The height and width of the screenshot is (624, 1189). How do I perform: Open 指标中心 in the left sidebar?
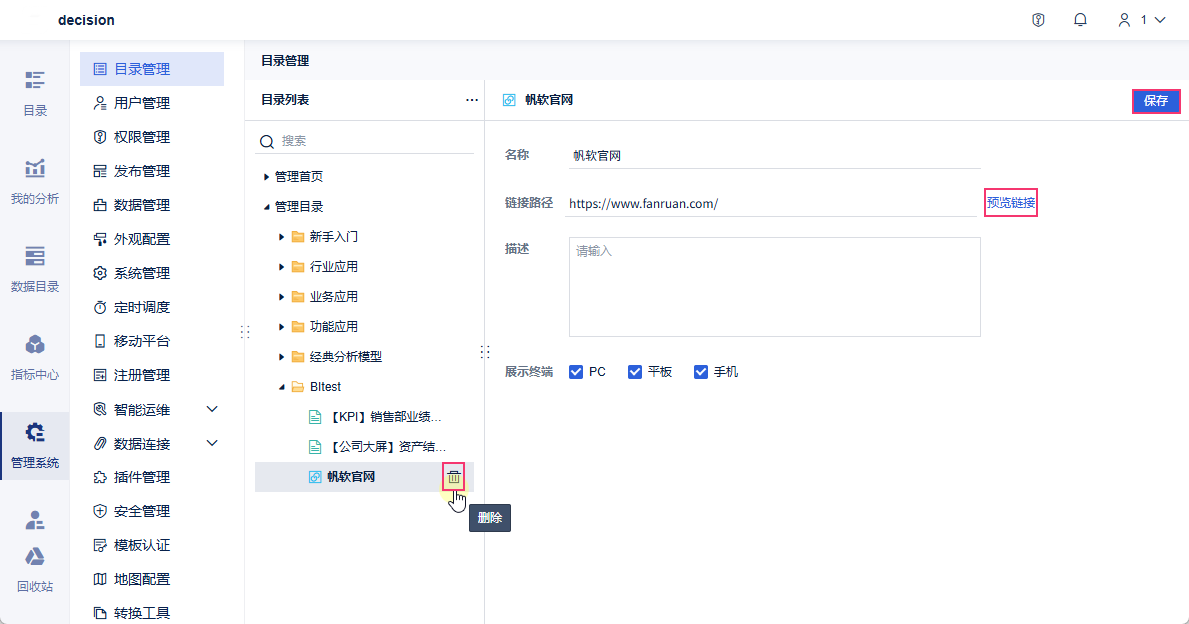click(x=35, y=358)
